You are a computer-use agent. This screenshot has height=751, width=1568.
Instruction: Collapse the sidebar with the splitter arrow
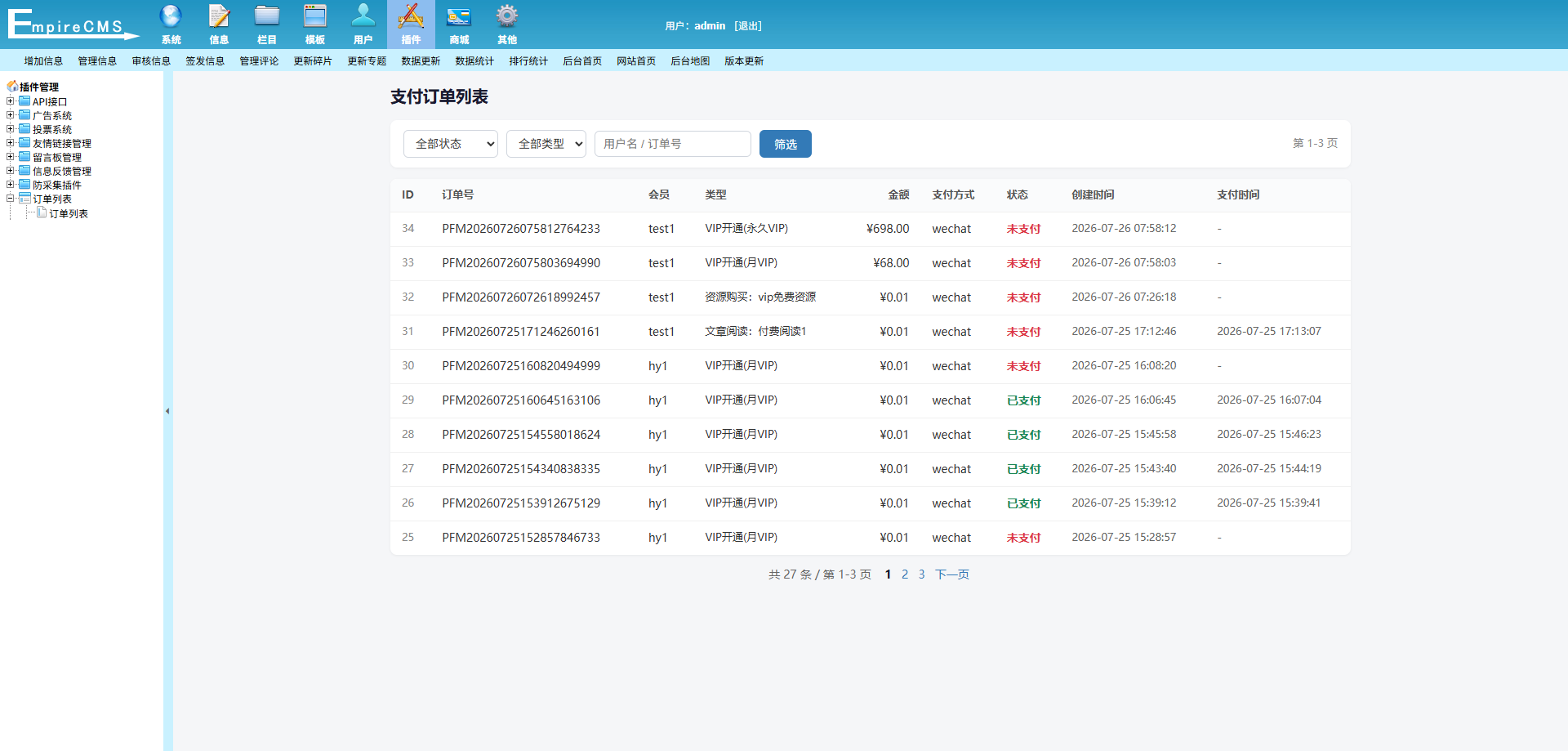(x=167, y=411)
